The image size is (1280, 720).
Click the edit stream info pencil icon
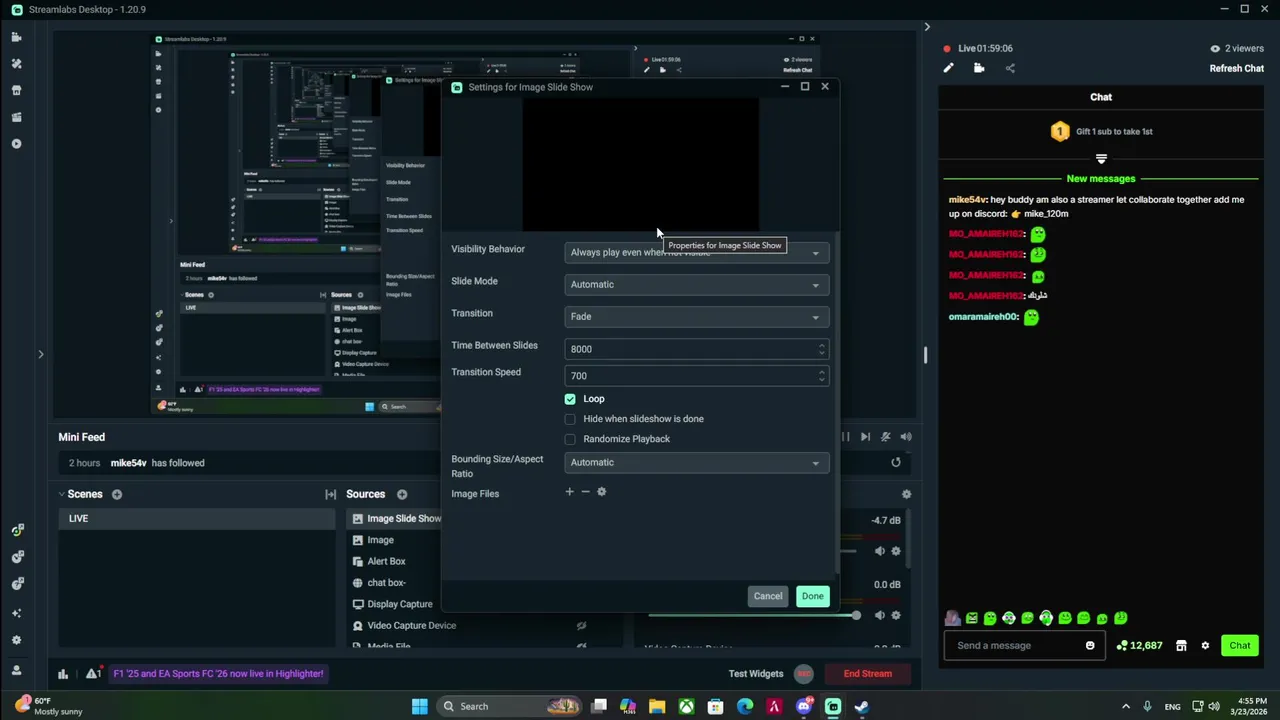[x=948, y=68]
